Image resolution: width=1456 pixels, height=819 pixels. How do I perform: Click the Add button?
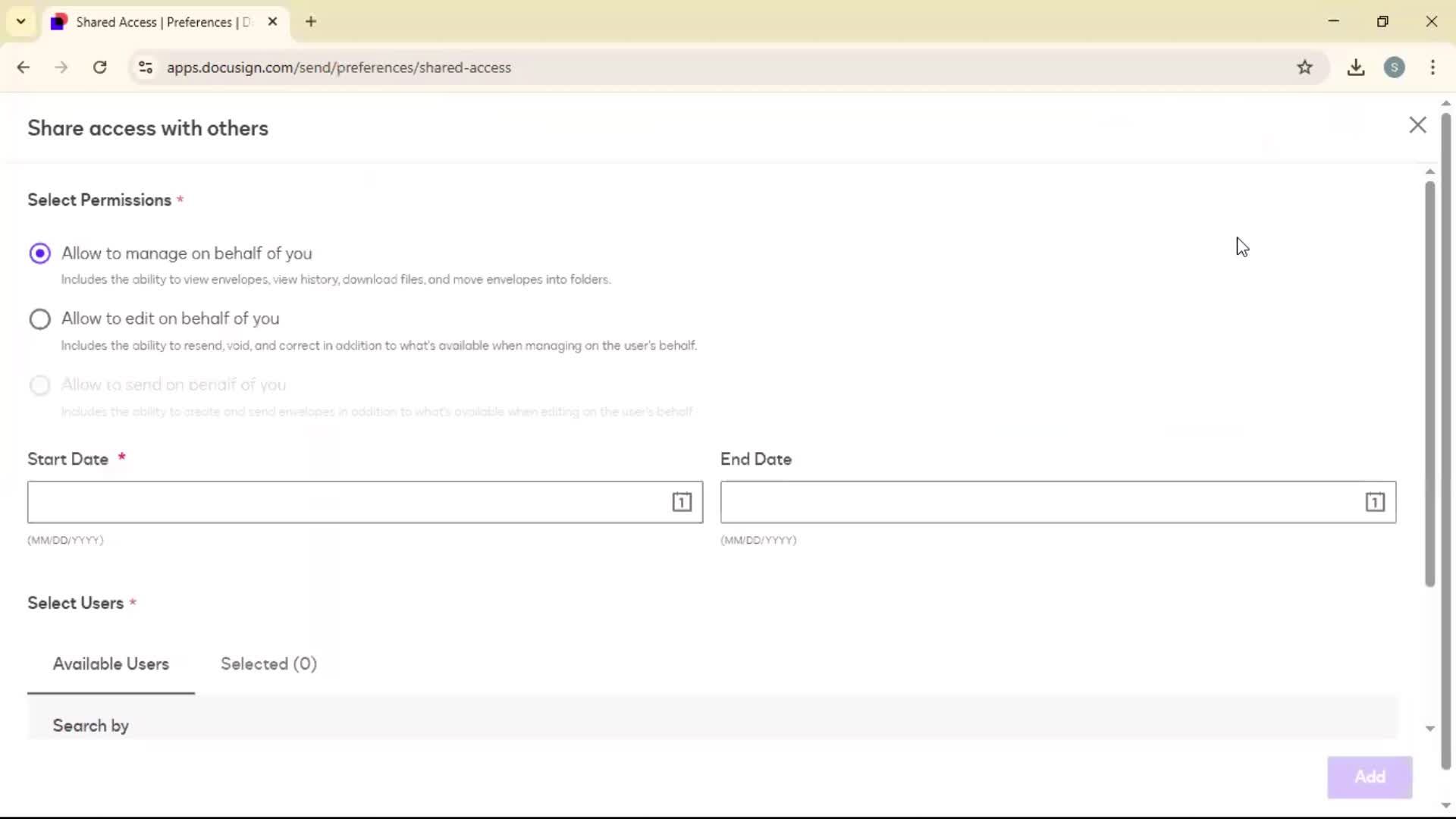(1370, 777)
